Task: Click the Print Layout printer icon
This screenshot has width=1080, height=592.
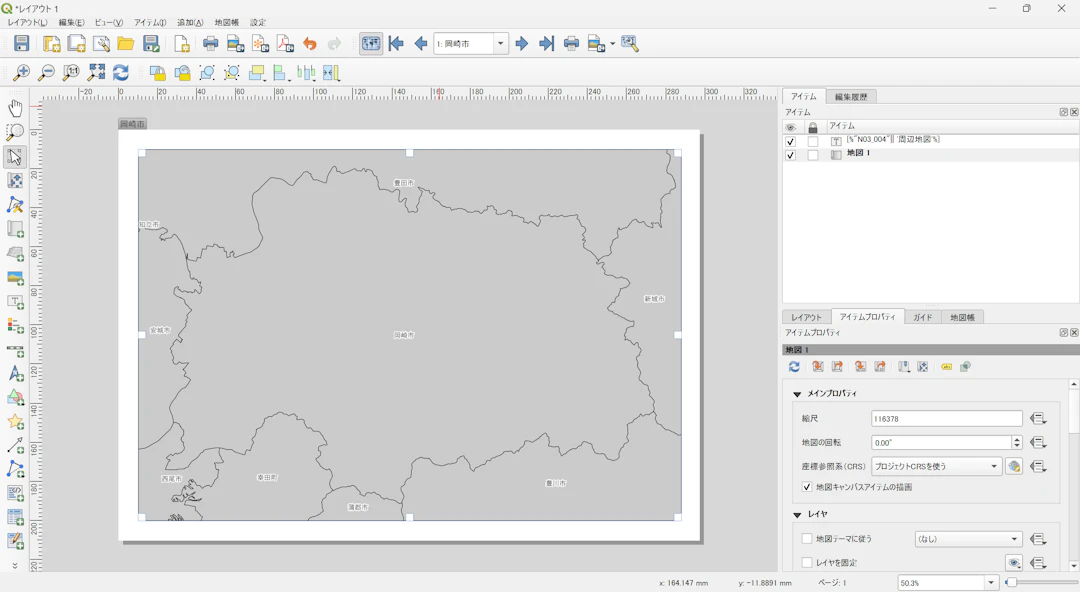Action: pos(210,43)
